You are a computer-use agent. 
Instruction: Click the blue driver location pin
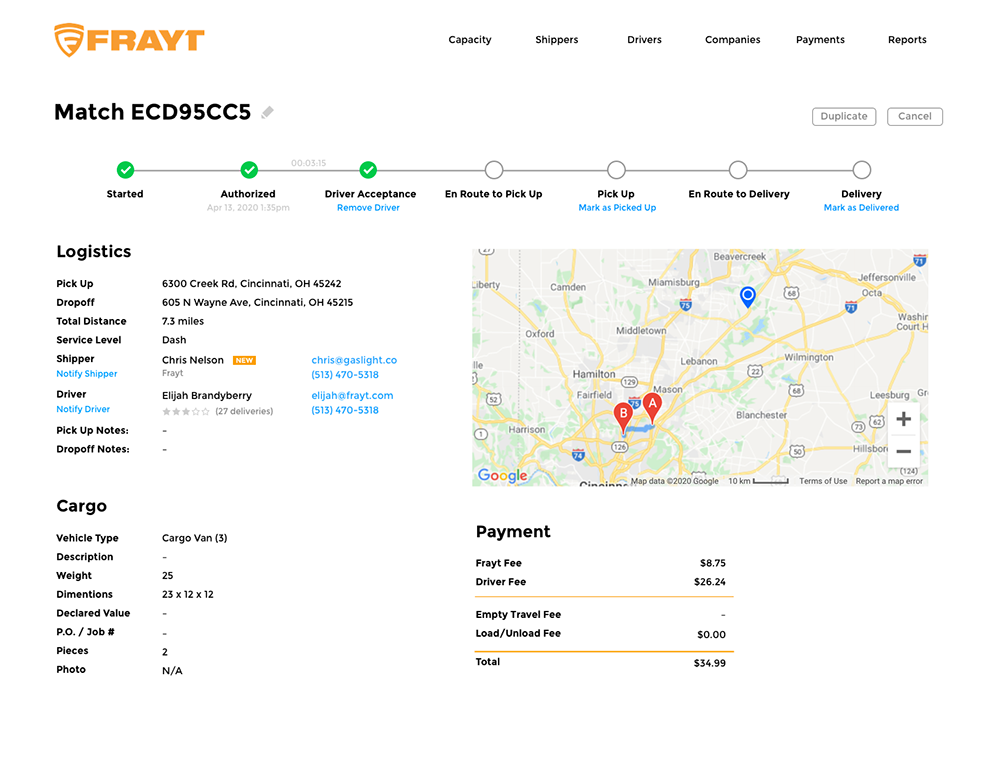[x=747, y=297]
